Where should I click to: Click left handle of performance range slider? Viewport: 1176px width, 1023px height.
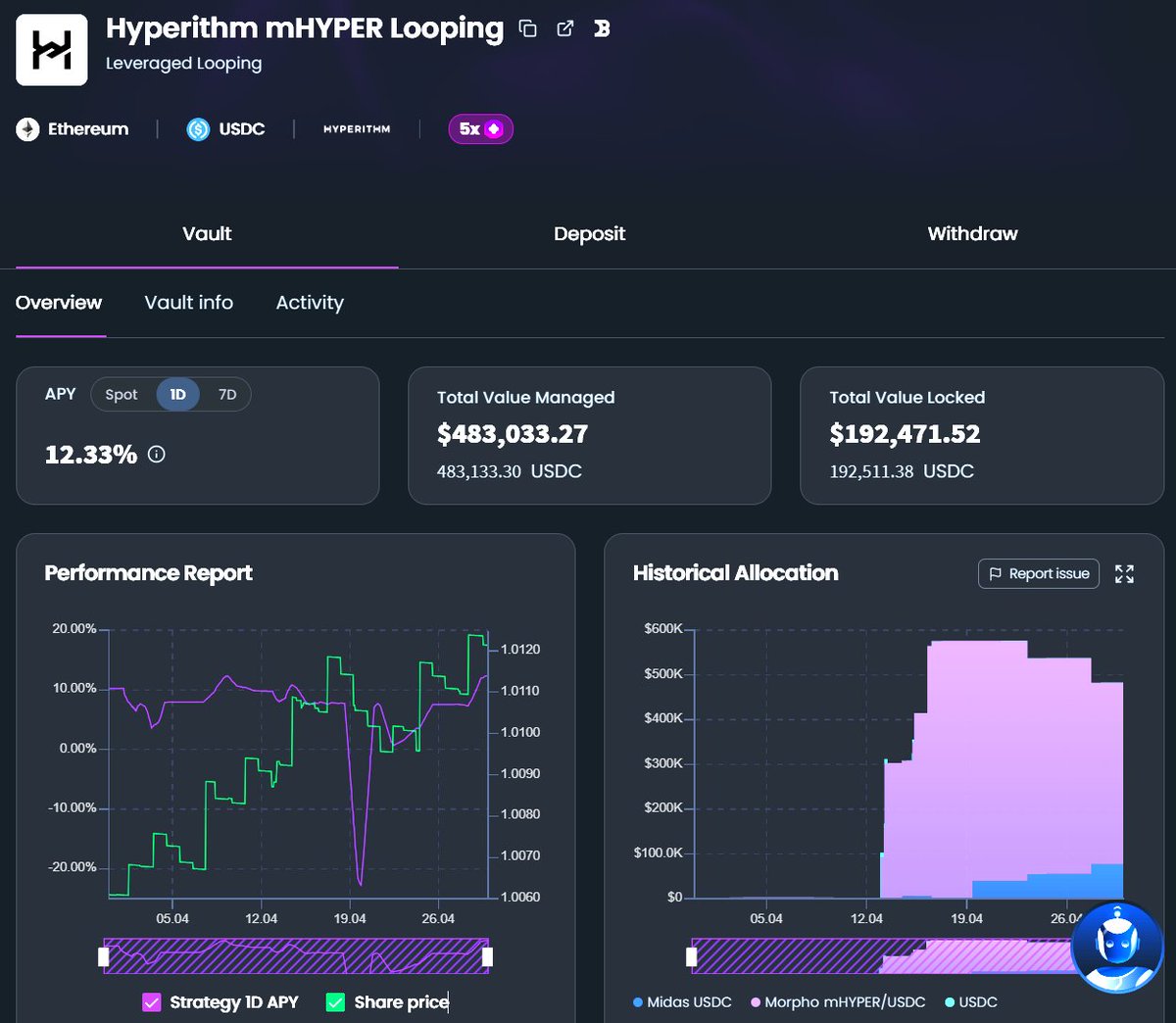pyautogui.click(x=104, y=956)
